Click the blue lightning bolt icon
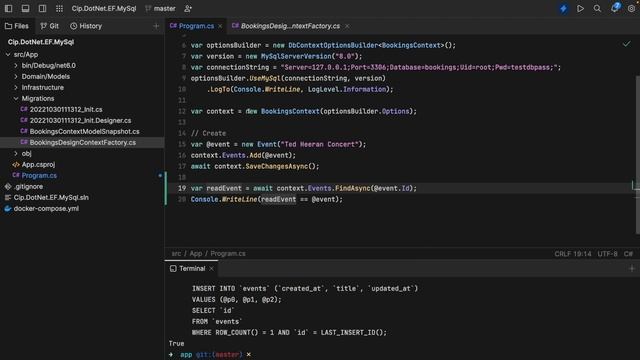 (563, 9)
